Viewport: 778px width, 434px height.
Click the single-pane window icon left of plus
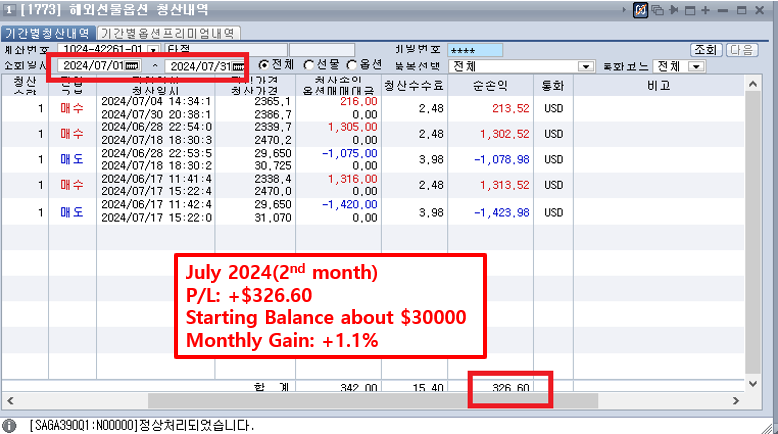click(x=690, y=10)
